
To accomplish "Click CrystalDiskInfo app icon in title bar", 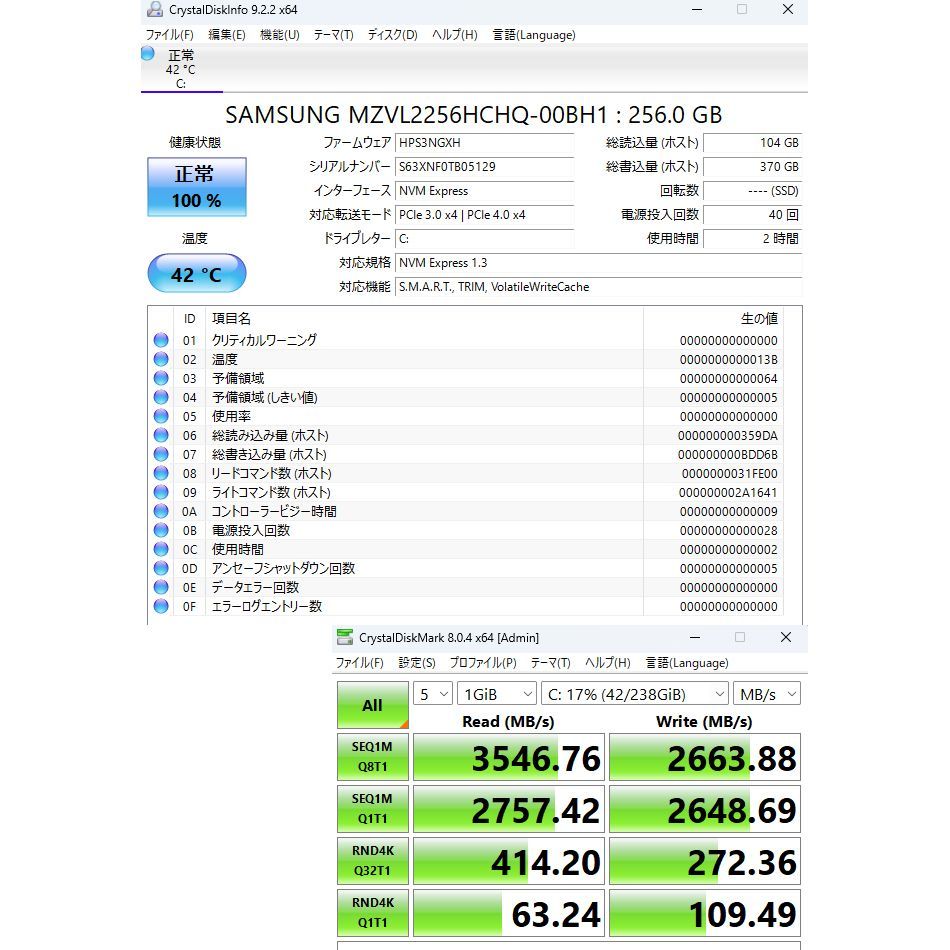I will [x=155, y=9].
